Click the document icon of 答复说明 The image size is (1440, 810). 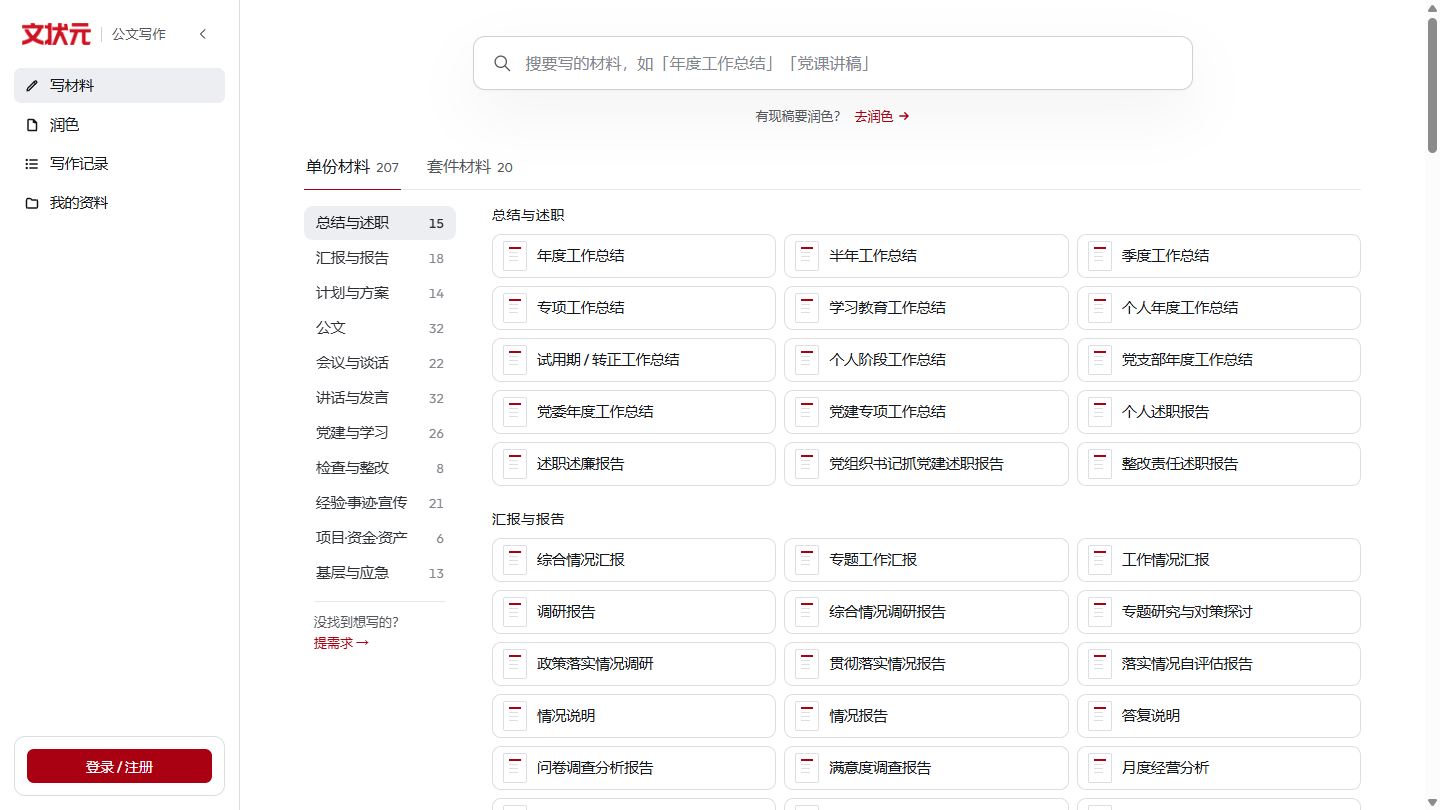1100,716
